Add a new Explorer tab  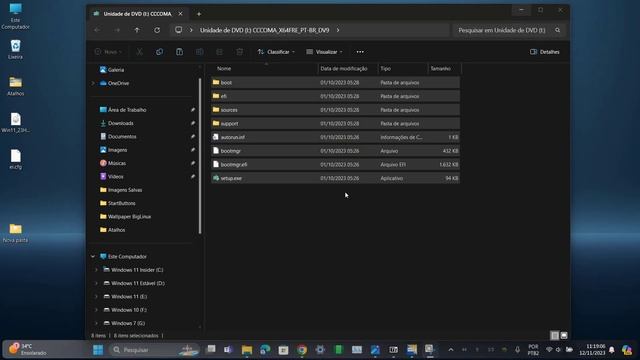point(199,14)
